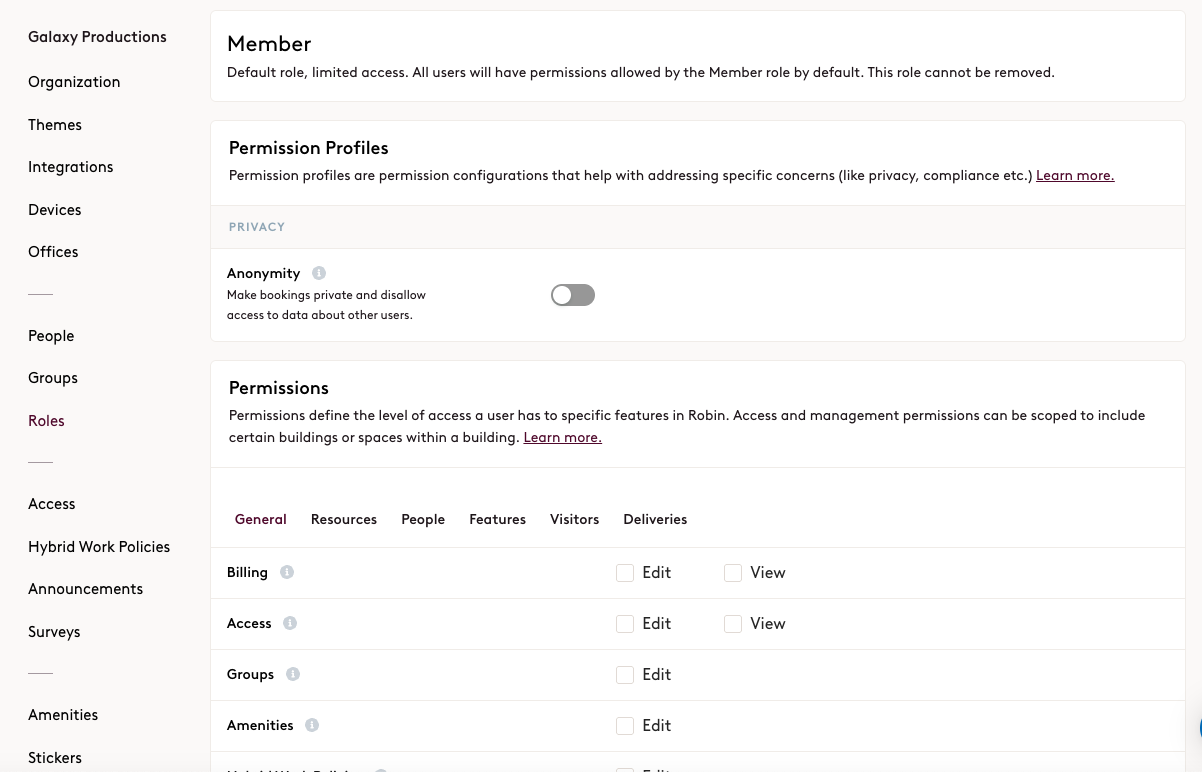The image size is (1202, 772).
Task: Click the info icon beside Amenities permission
Action: point(312,725)
